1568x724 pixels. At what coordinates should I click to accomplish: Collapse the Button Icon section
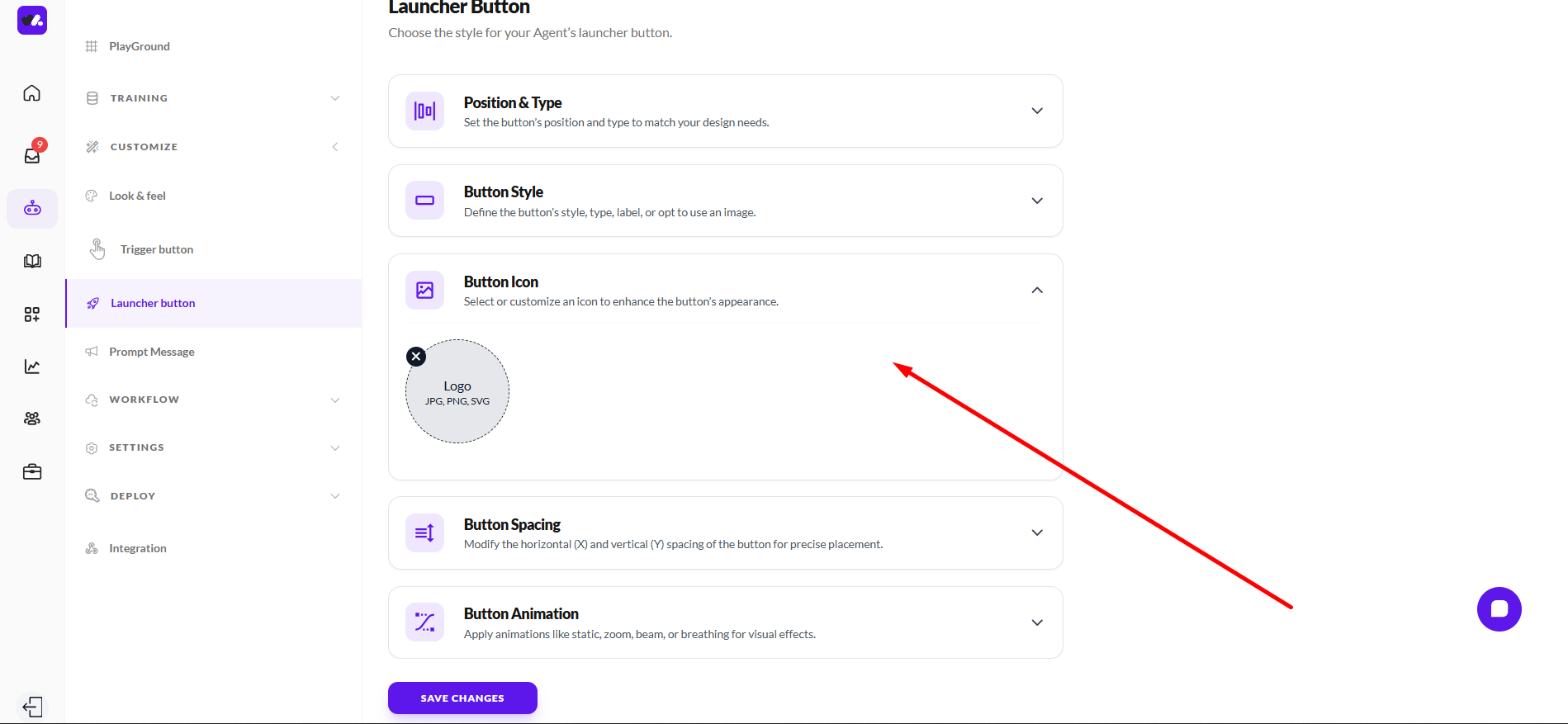[x=1036, y=290]
